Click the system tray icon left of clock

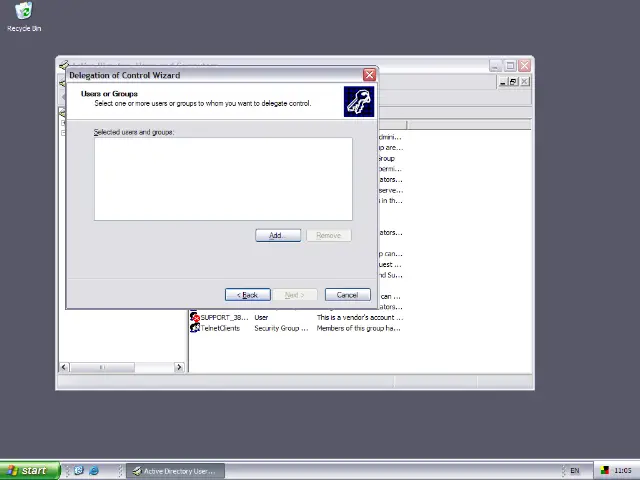[x=604, y=471]
